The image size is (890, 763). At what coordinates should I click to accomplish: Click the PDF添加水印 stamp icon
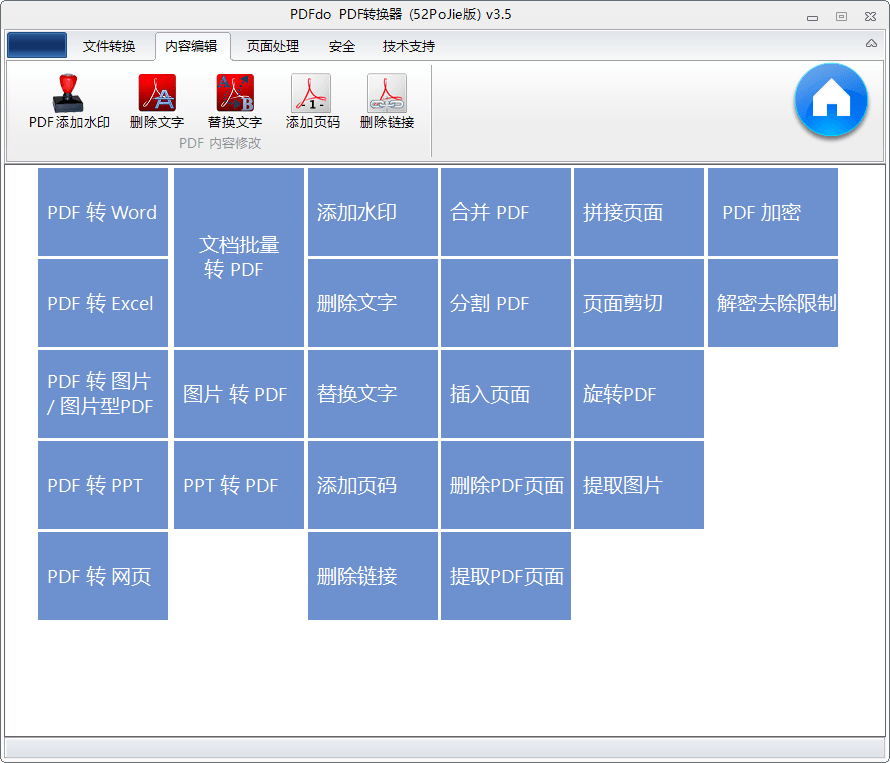tap(69, 94)
